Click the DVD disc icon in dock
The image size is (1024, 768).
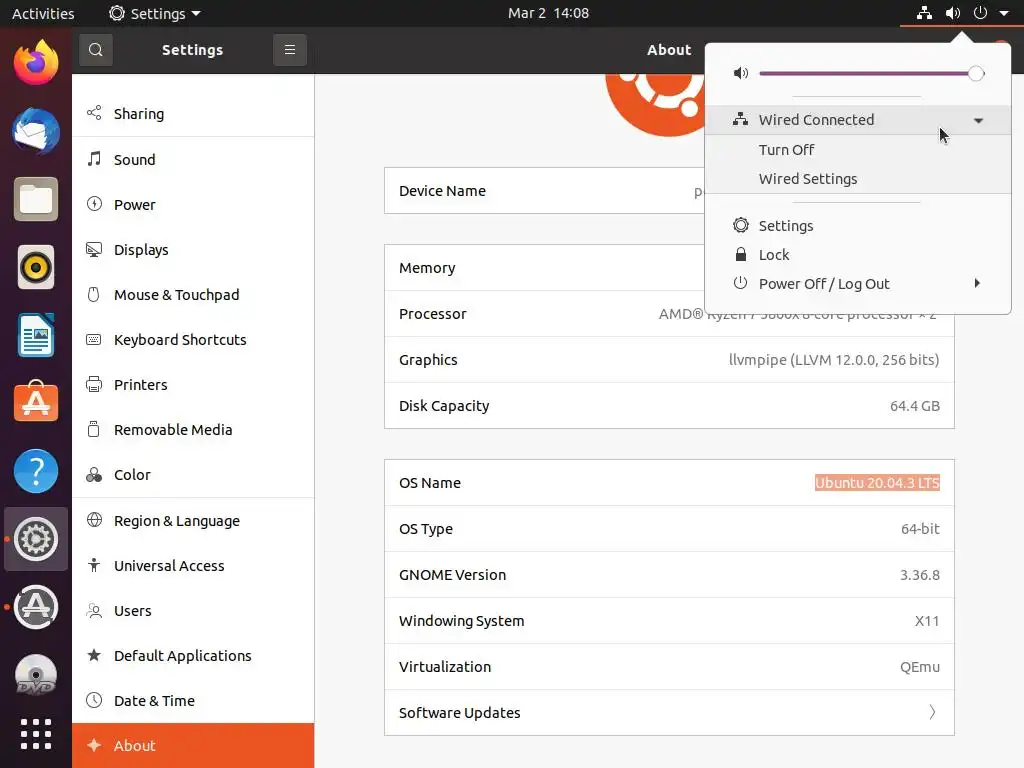point(36,675)
